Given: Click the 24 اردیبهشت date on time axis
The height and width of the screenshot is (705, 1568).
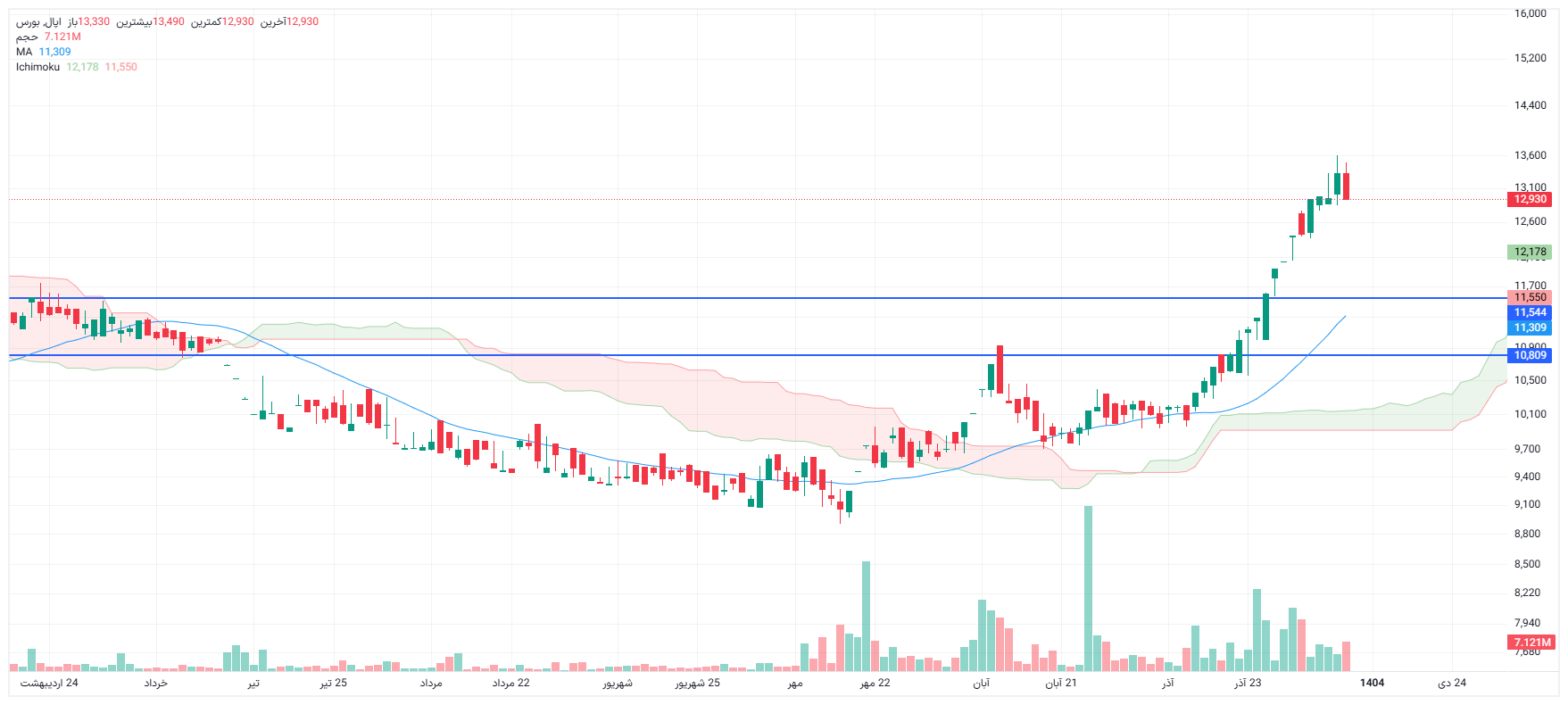Looking at the screenshot, I should (49, 683).
